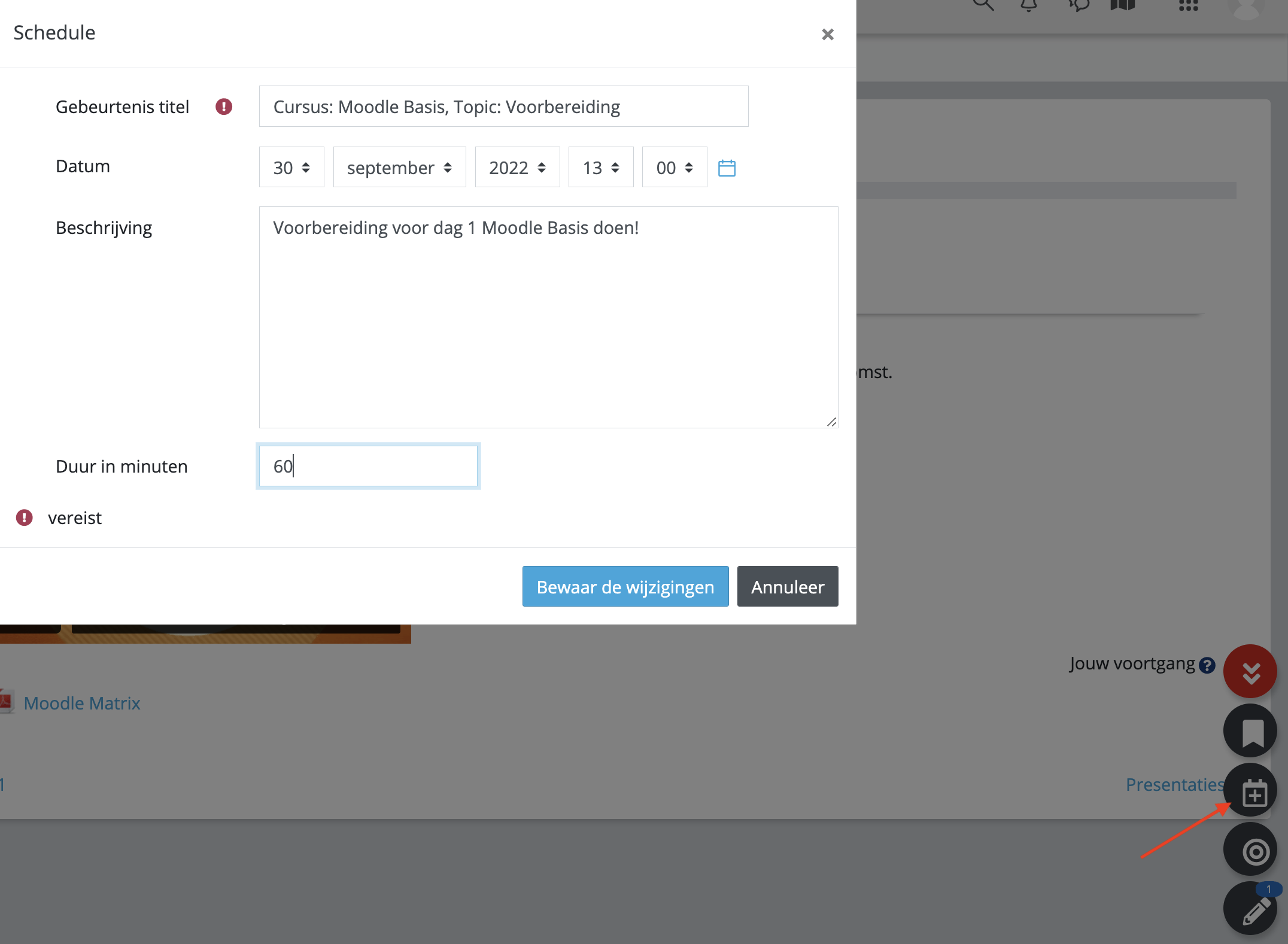This screenshot has height=944, width=1288.
Task: Click the Jouw voortgang help icon
Action: tap(1207, 665)
